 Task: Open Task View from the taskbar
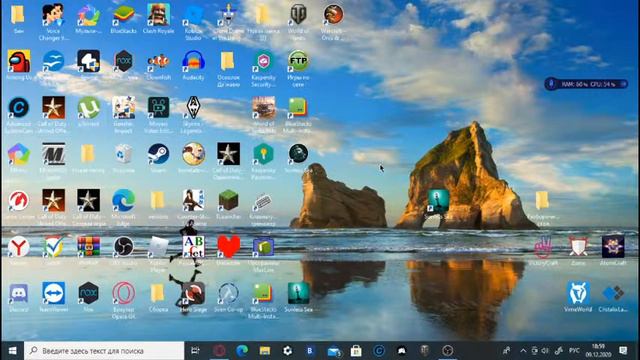tap(196, 351)
